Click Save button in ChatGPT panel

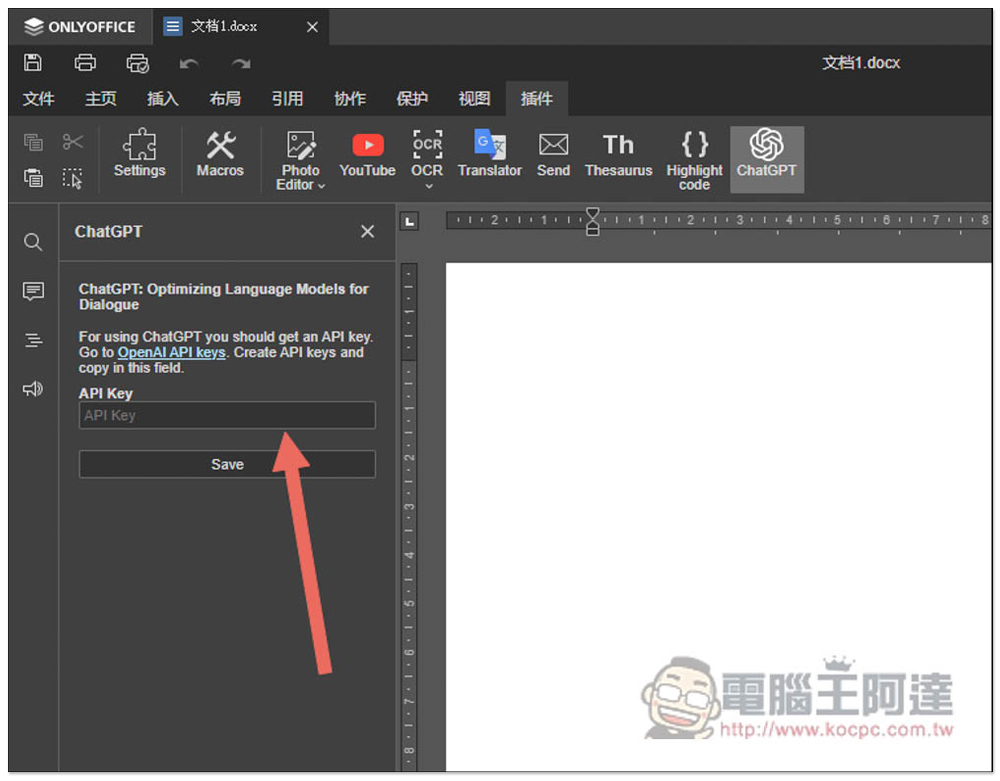pos(227,464)
